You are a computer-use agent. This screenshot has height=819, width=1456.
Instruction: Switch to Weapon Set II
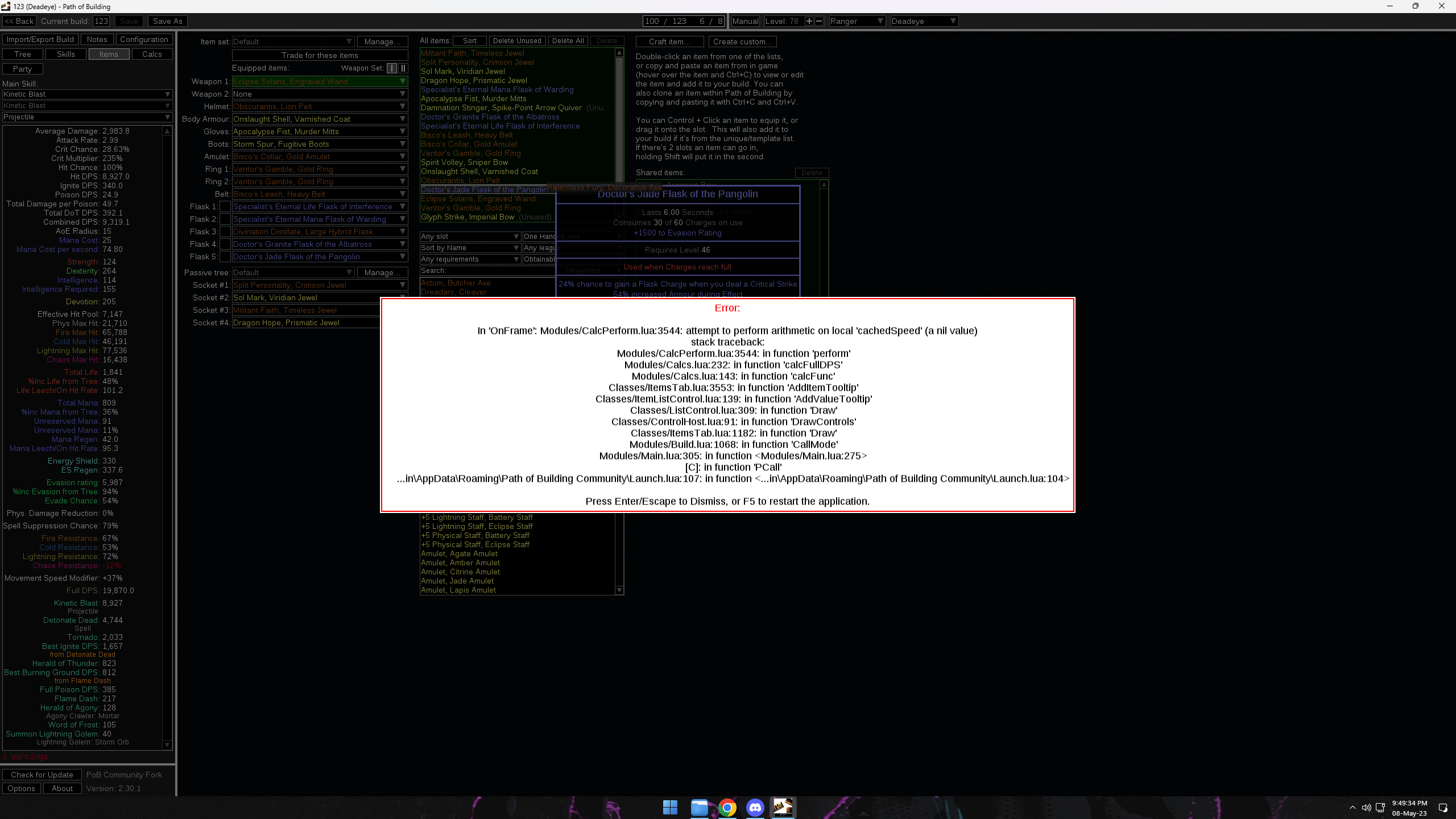tap(403, 68)
